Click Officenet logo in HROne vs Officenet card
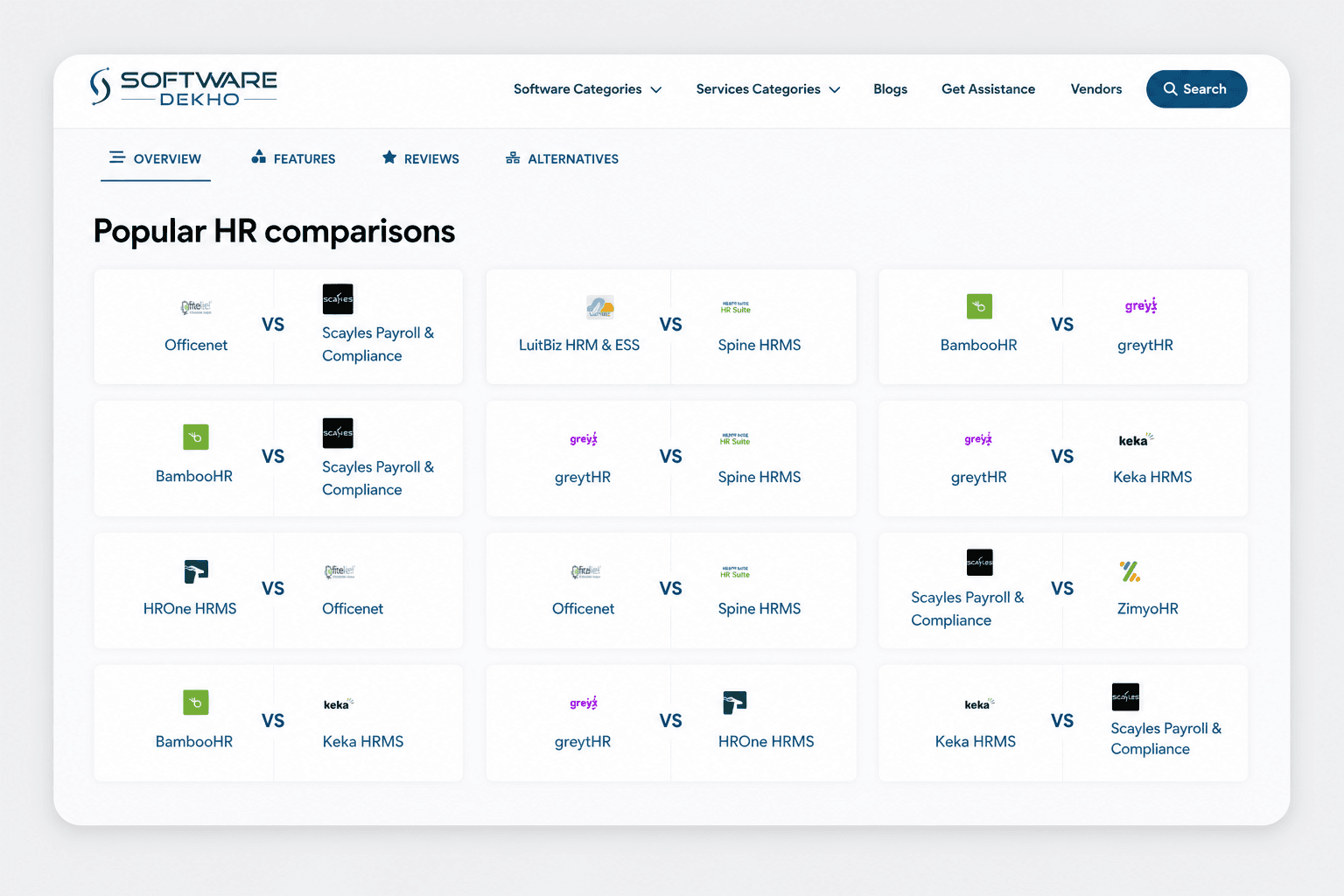Image resolution: width=1344 pixels, height=896 pixels. coord(339,571)
